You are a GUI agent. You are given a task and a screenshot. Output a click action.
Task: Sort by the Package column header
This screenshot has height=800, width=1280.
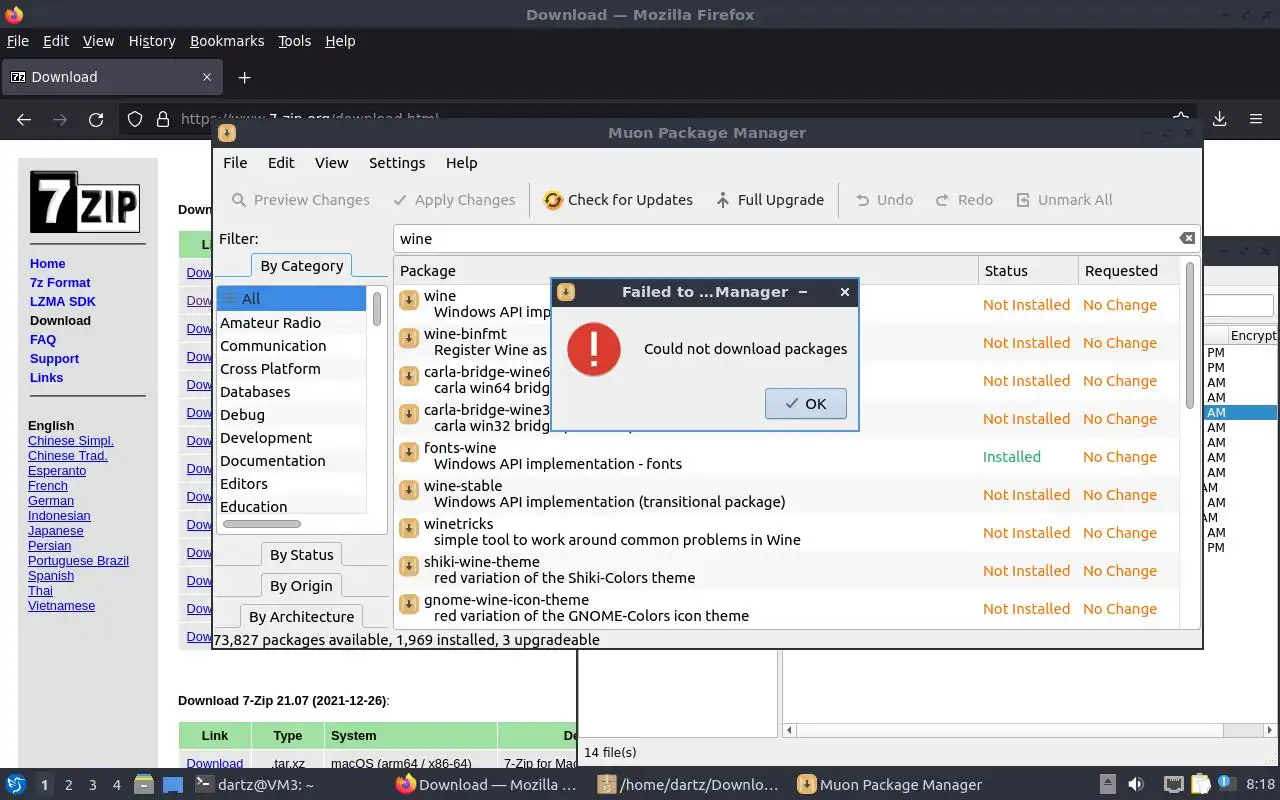point(687,271)
